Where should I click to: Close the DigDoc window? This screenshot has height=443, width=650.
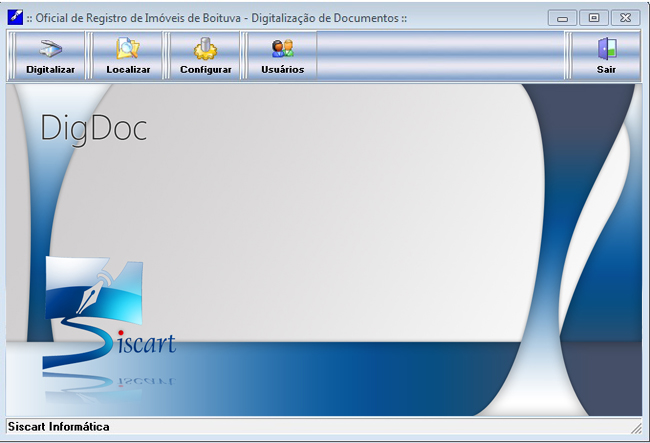tap(625, 18)
